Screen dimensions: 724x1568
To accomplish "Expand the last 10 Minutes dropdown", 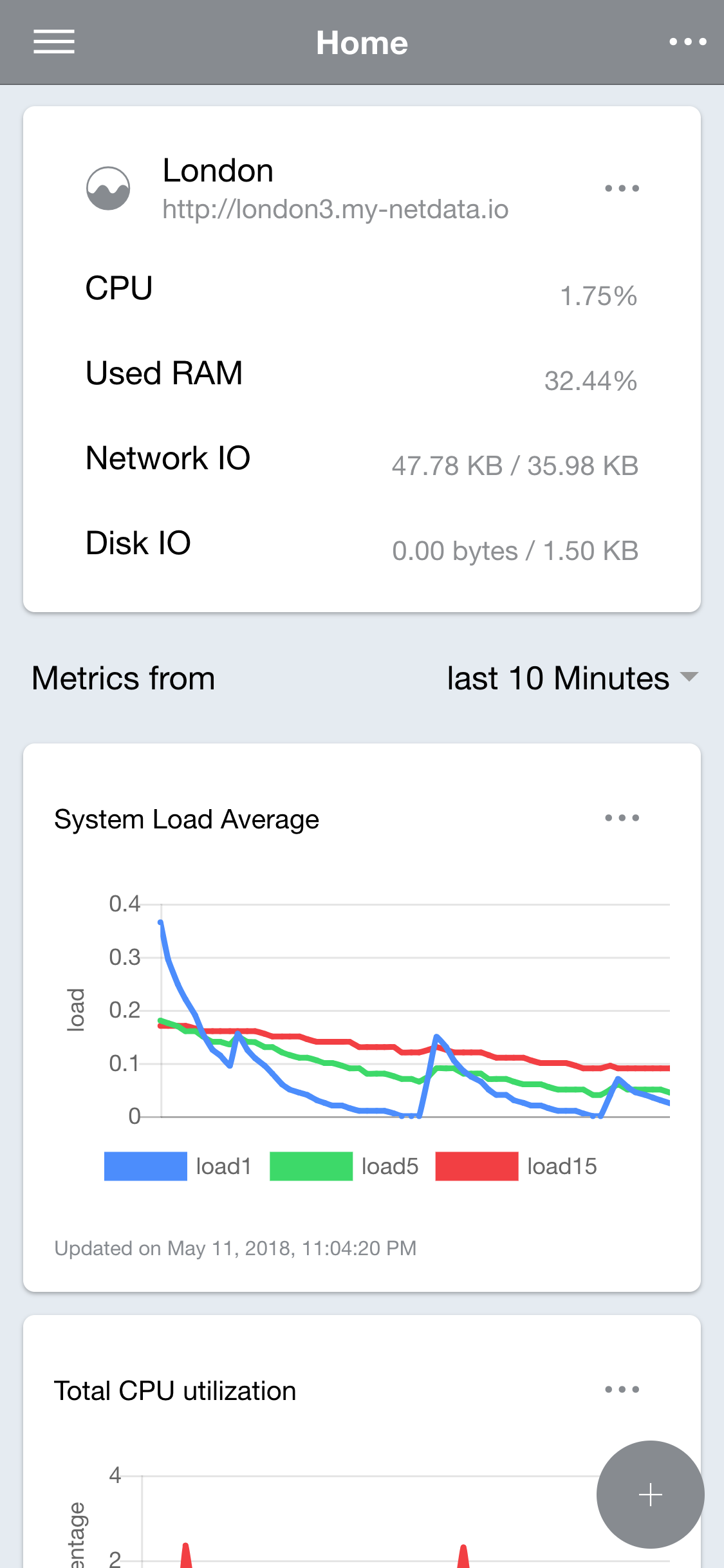I will (572, 678).
